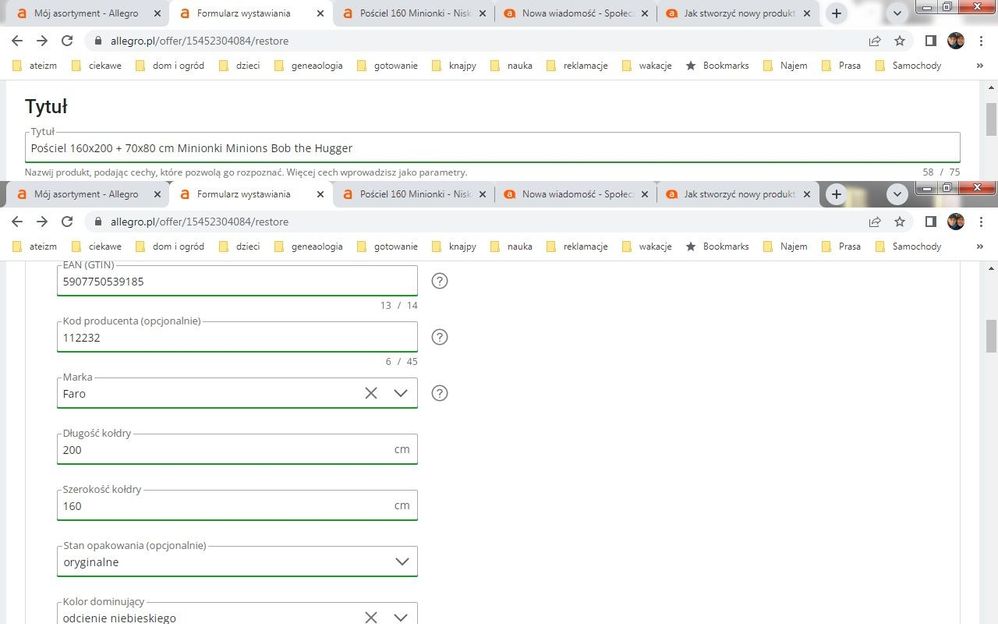This screenshot has height=624, width=998.
Task: Show help for the Kod producenta field
Action: point(439,337)
